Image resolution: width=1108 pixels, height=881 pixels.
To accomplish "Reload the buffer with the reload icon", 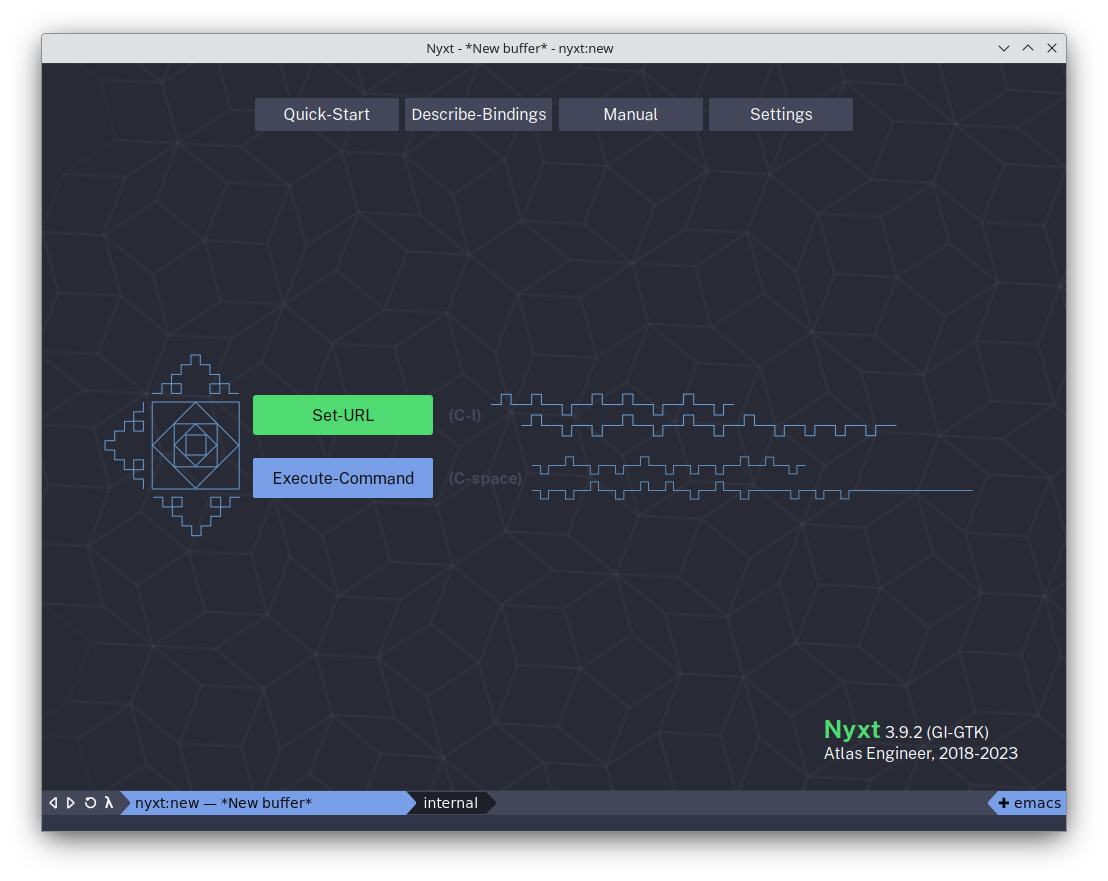I will (90, 803).
